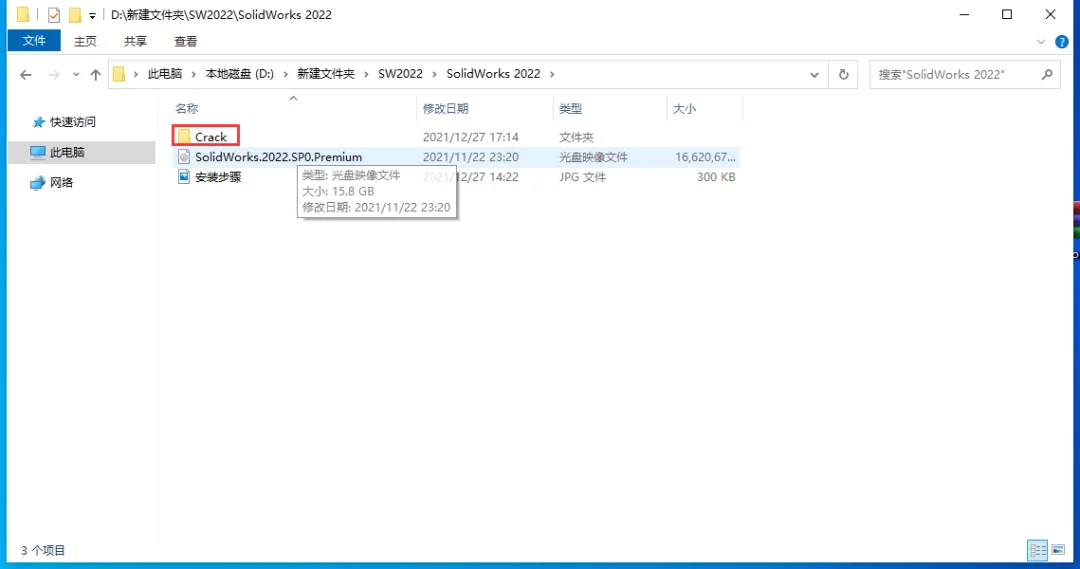The height and width of the screenshot is (569, 1080).
Task: Switch to the 查看 ribbon tab
Action: point(185,41)
